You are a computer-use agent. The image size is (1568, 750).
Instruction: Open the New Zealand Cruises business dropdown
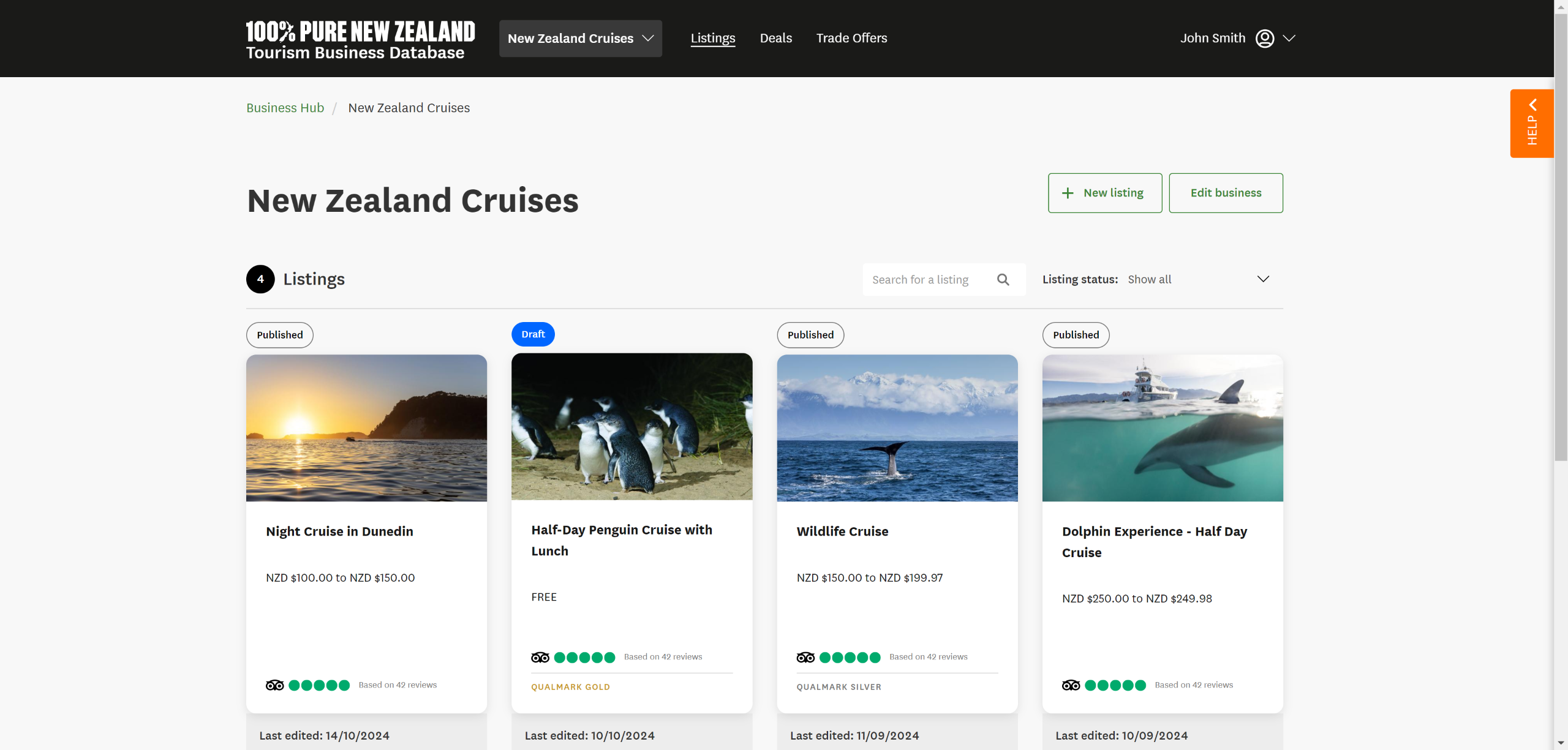point(580,39)
